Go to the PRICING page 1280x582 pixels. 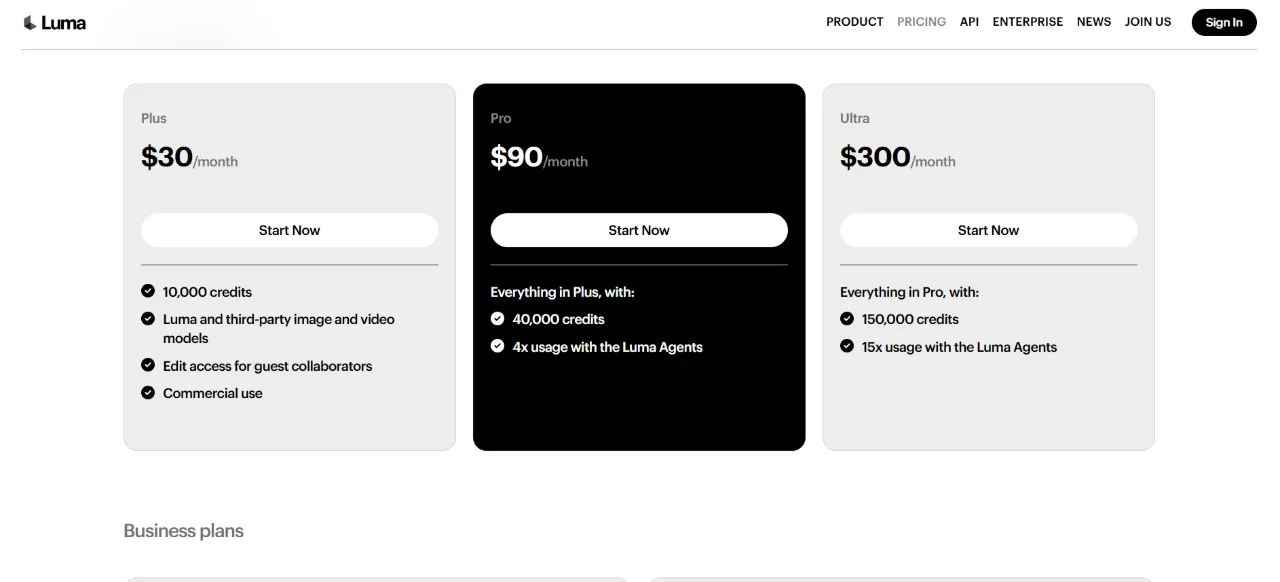(x=921, y=22)
